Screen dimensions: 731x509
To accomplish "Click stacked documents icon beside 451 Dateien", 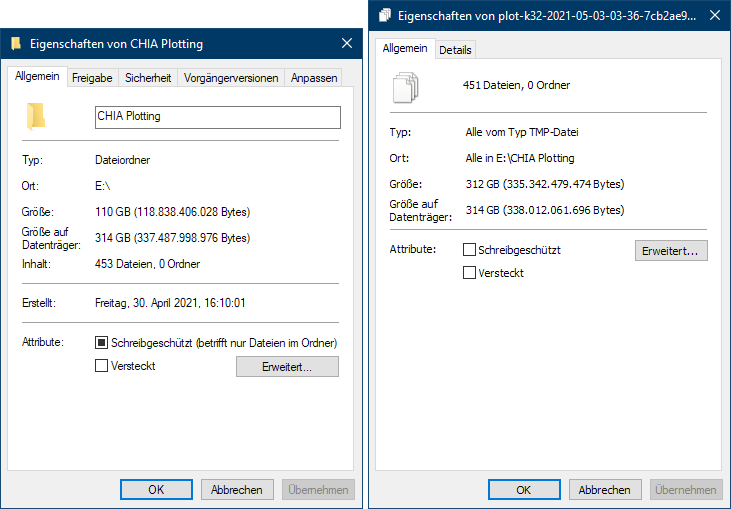I will [x=405, y=87].
